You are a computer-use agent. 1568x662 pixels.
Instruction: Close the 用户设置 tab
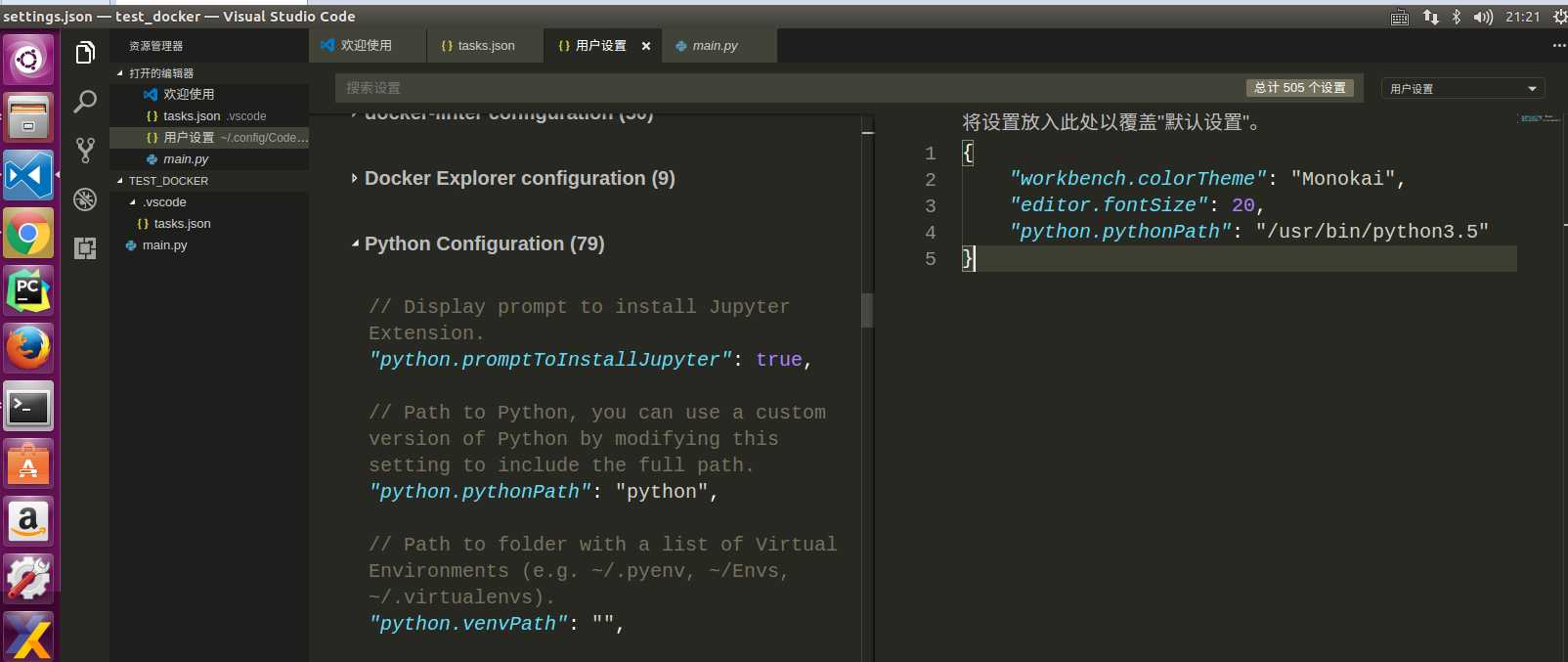646,46
